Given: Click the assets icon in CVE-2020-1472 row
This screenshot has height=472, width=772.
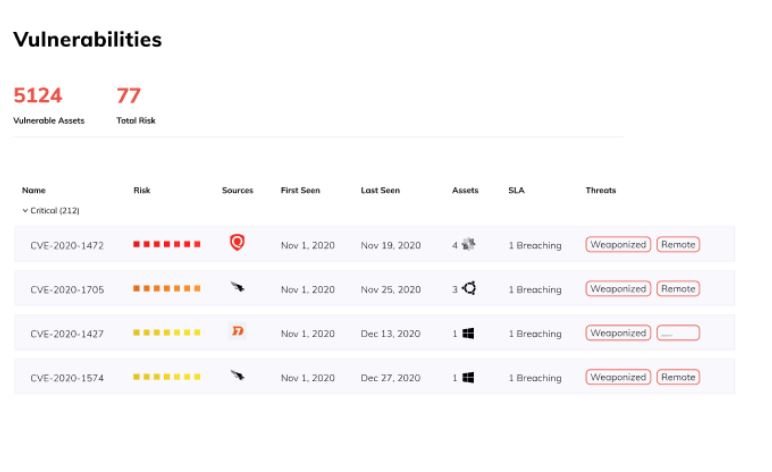Looking at the screenshot, I should pyautogui.click(x=468, y=243).
